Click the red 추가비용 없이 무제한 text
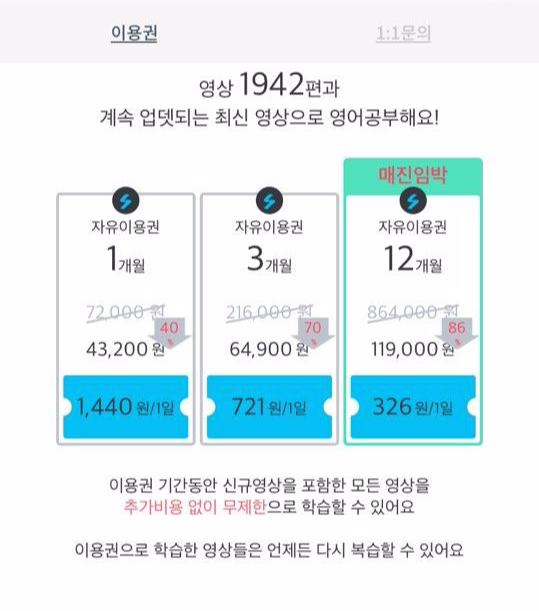This screenshot has height=611, width=539. pyautogui.click(x=195, y=507)
